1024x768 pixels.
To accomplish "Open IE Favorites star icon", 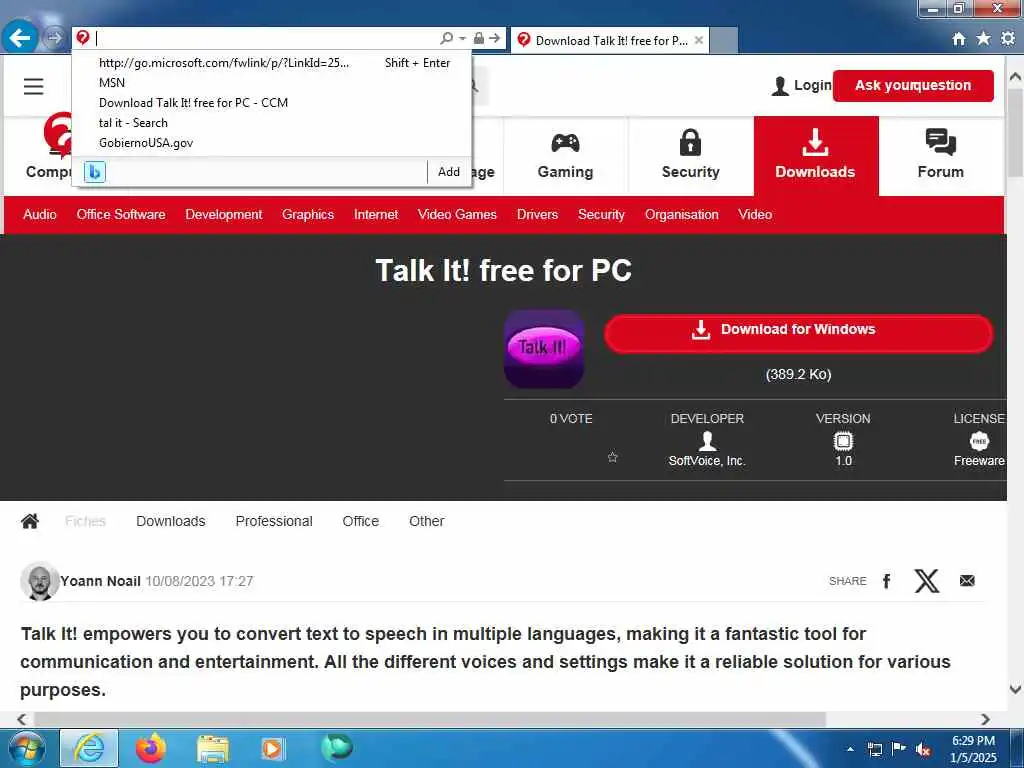I will point(983,39).
